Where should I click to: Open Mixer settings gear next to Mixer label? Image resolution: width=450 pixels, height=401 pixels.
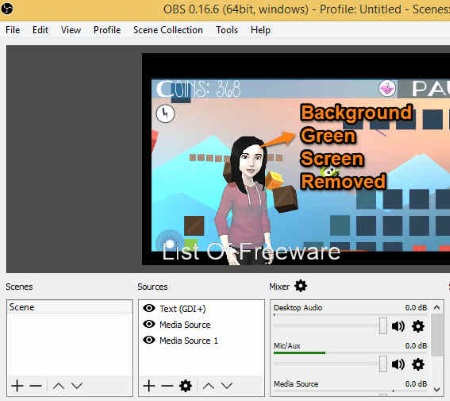[301, 286]
